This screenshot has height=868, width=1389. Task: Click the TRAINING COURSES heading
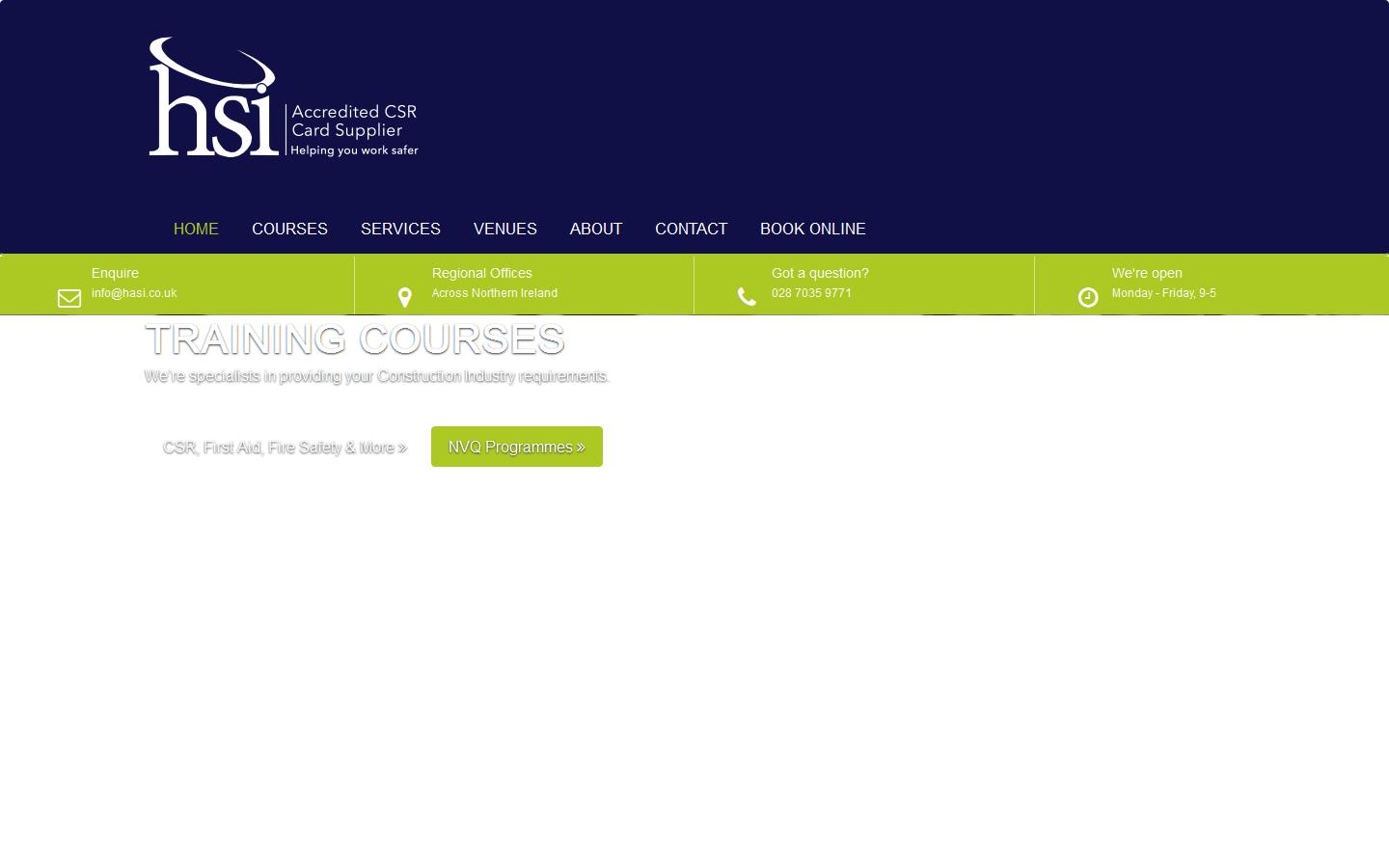355,339
